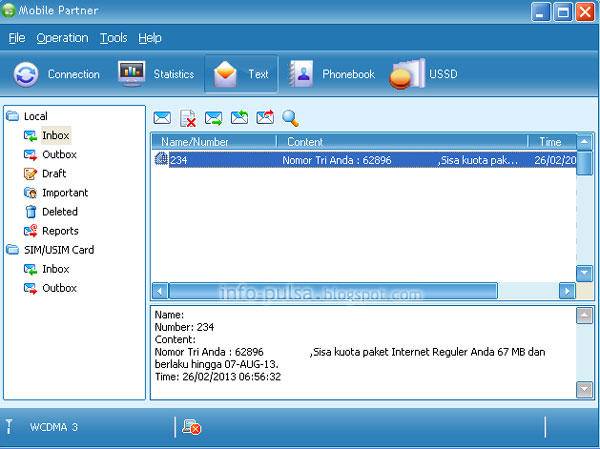Click 'Number: 234' in preview pane

pyautogui.click(x=184, y=327)
